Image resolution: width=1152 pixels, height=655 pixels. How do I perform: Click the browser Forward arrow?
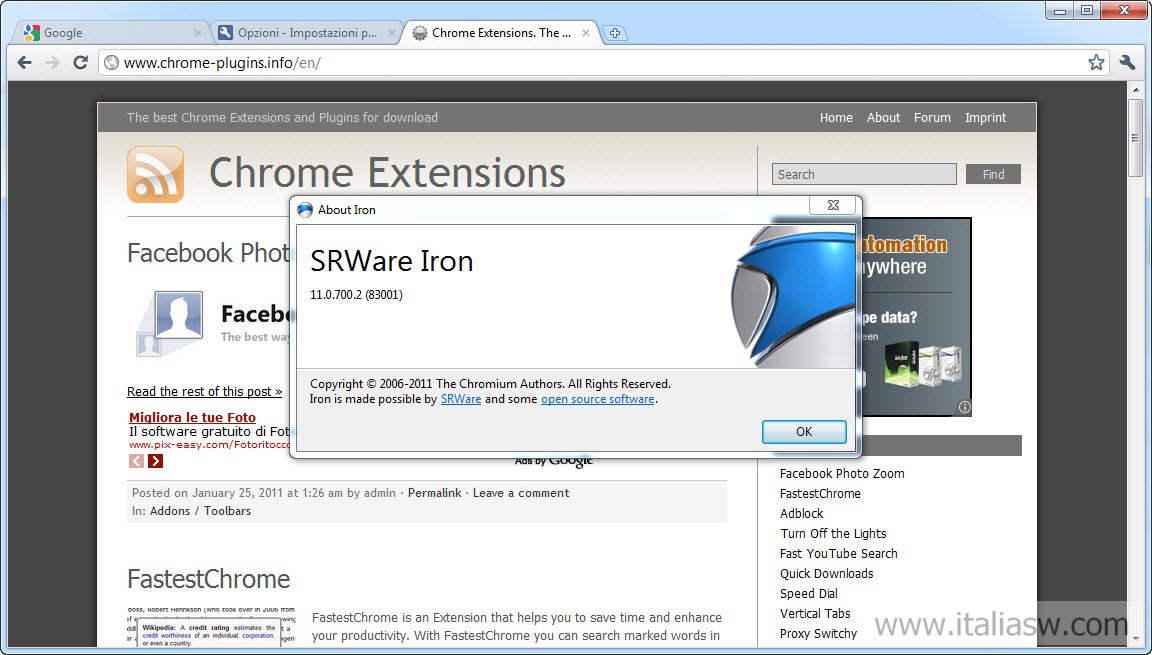(x=52, y=62)
